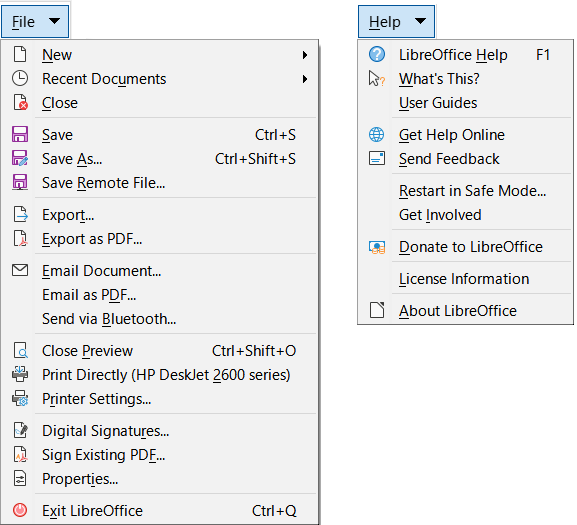Screen dimensions: 577x525
Task: Choose About LibreOffice entry
Action: [466, 311]
